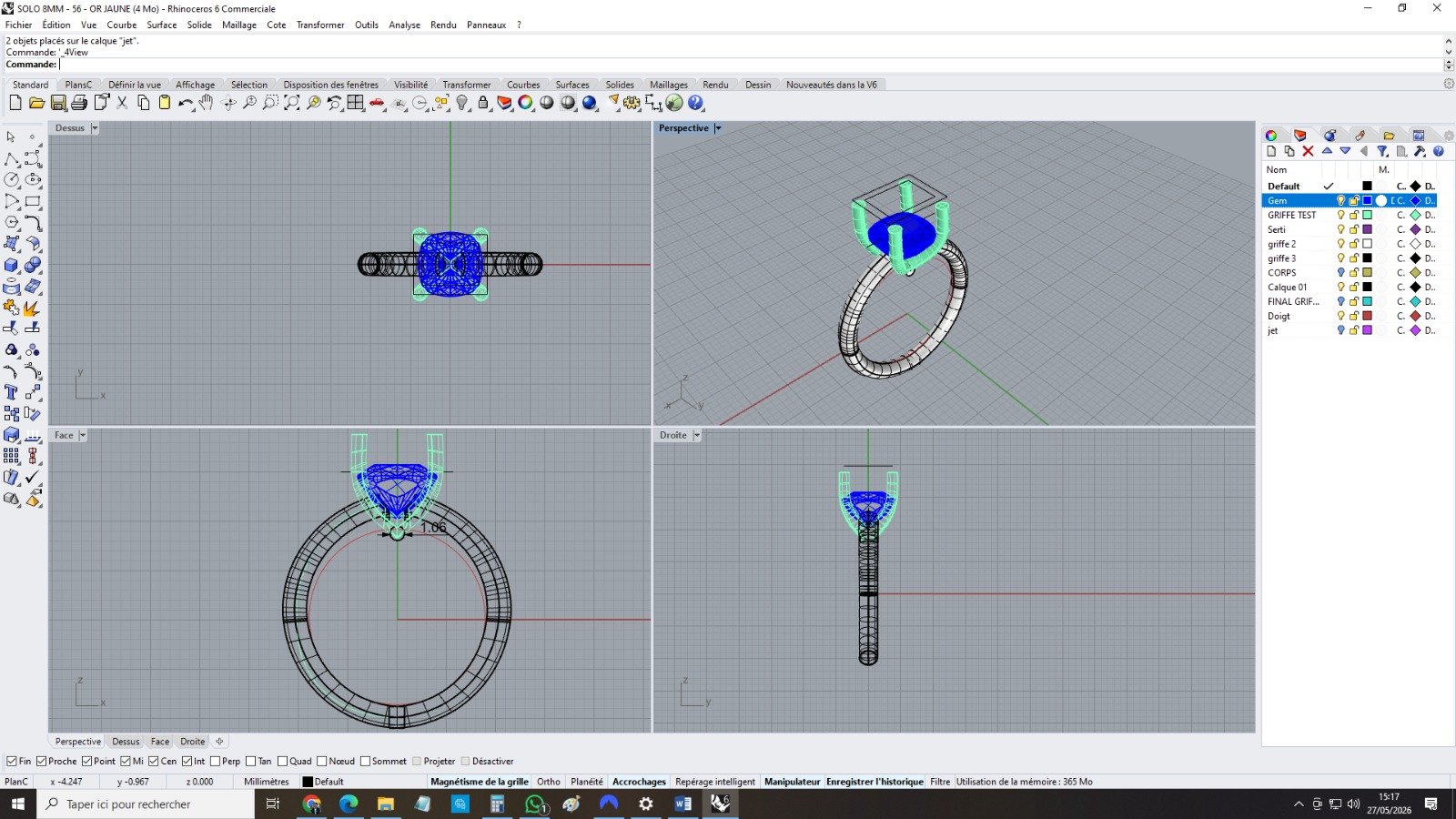
Task: Select the Circle tool in left sidebar
Action: pyautogui.click(x=12, y=180)
